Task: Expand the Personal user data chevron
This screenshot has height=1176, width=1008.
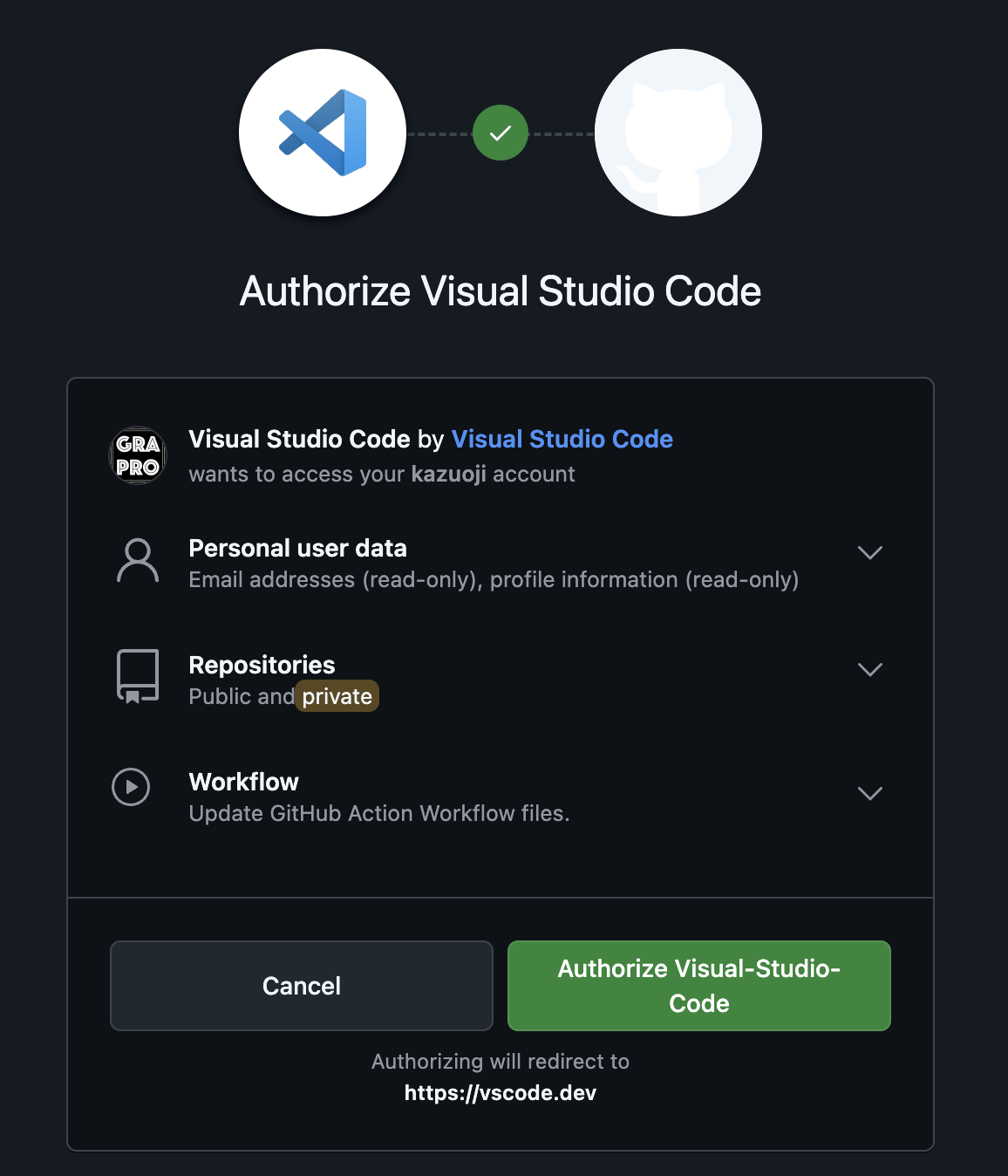Action: click(869, 553)
